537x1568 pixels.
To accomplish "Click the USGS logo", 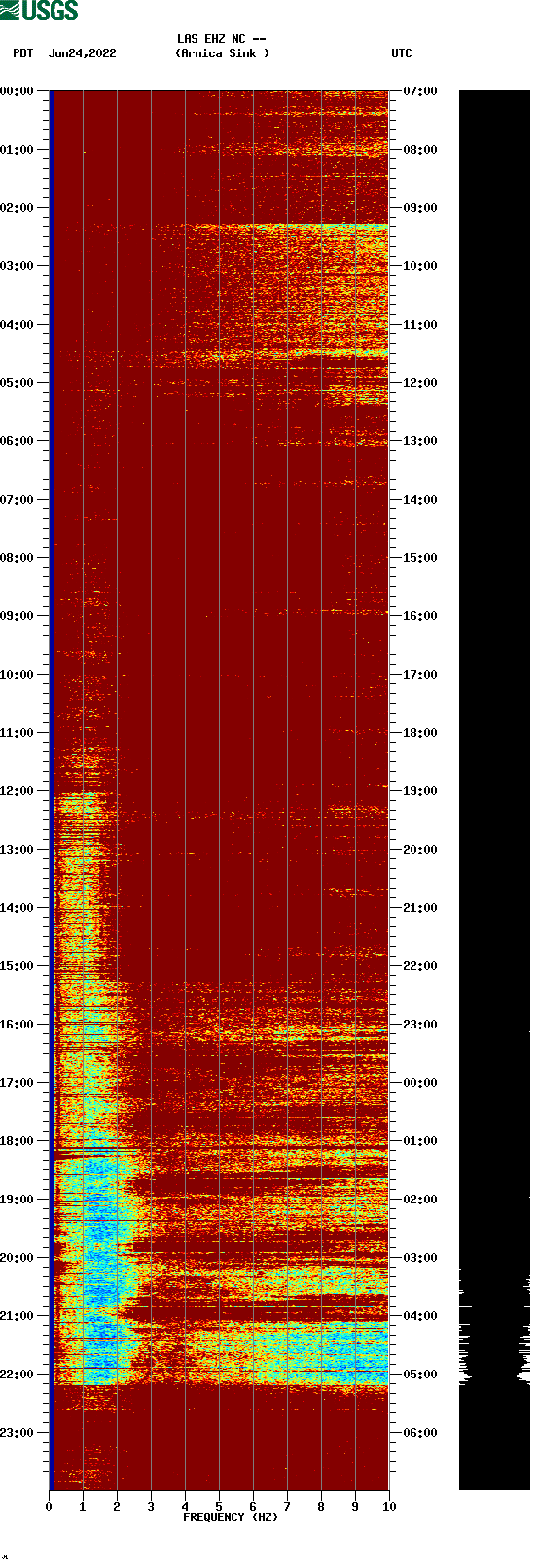I will click(39, 11).
